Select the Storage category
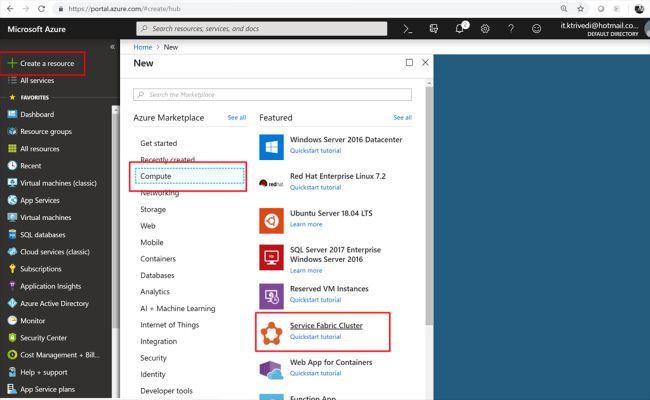This screenshot has height=400, width=650. point(153,209)
